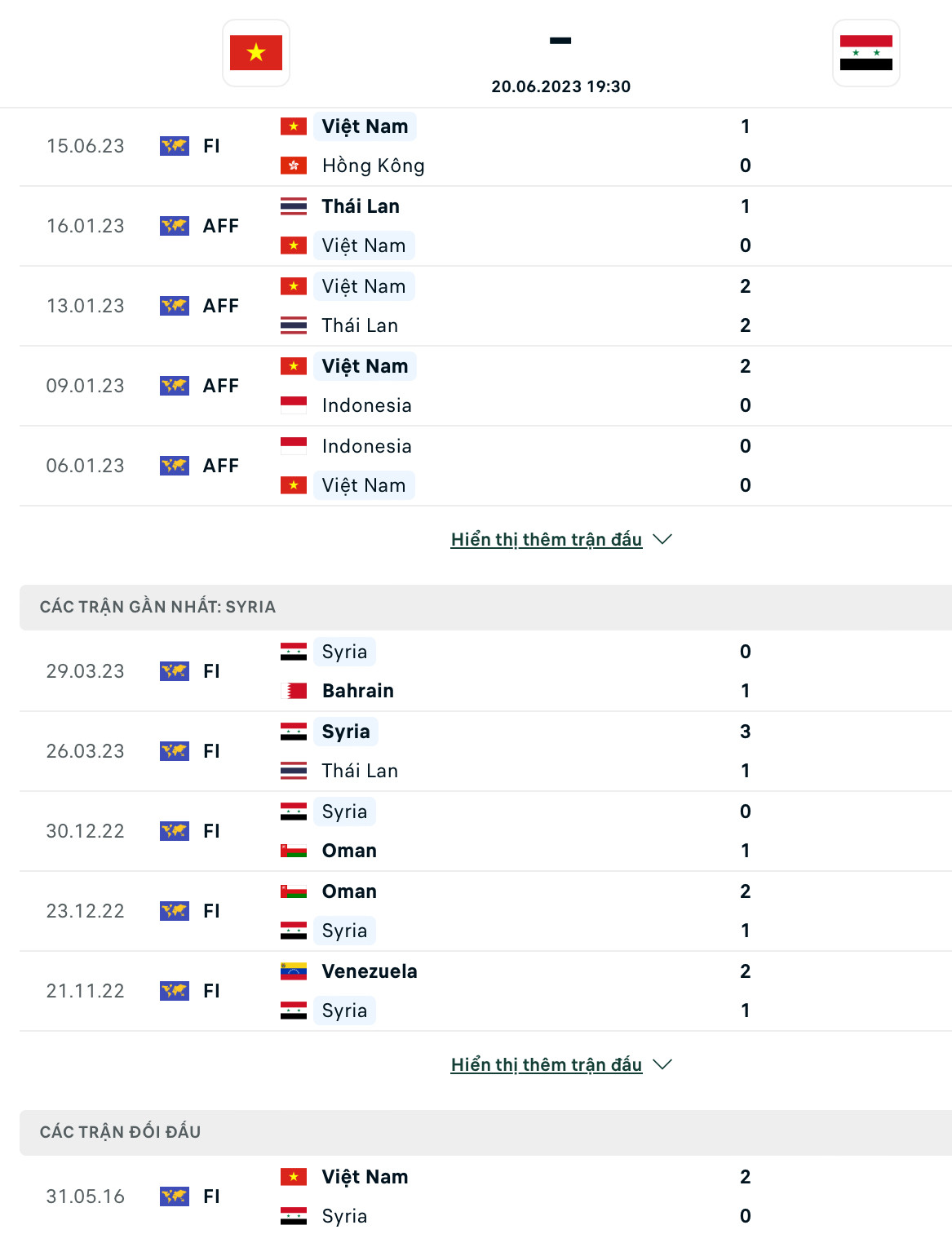The image size is (952, 1234).
Task: Click Venezuela flag icon
Action: [294, 971]
